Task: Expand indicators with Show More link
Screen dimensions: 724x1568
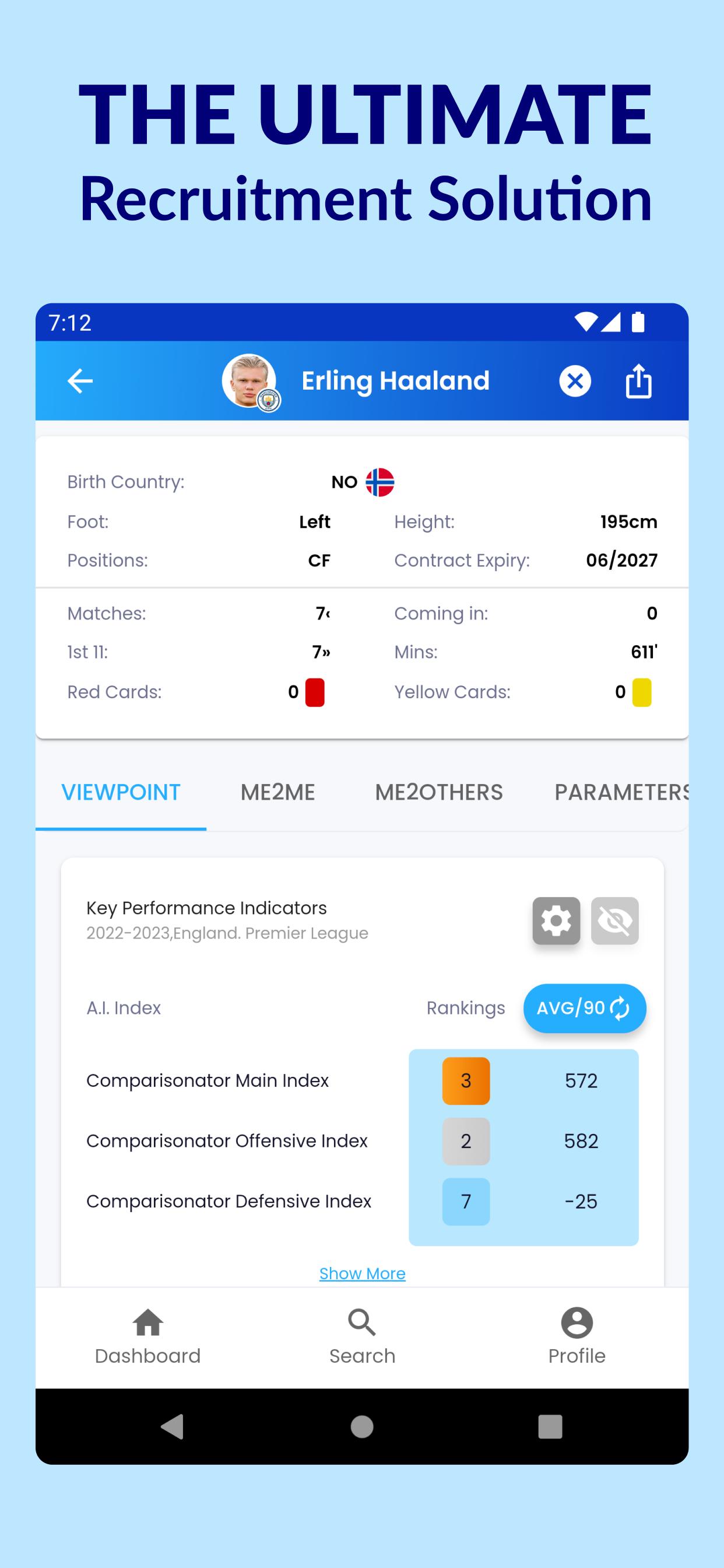Action: (x=362, y=1273)
